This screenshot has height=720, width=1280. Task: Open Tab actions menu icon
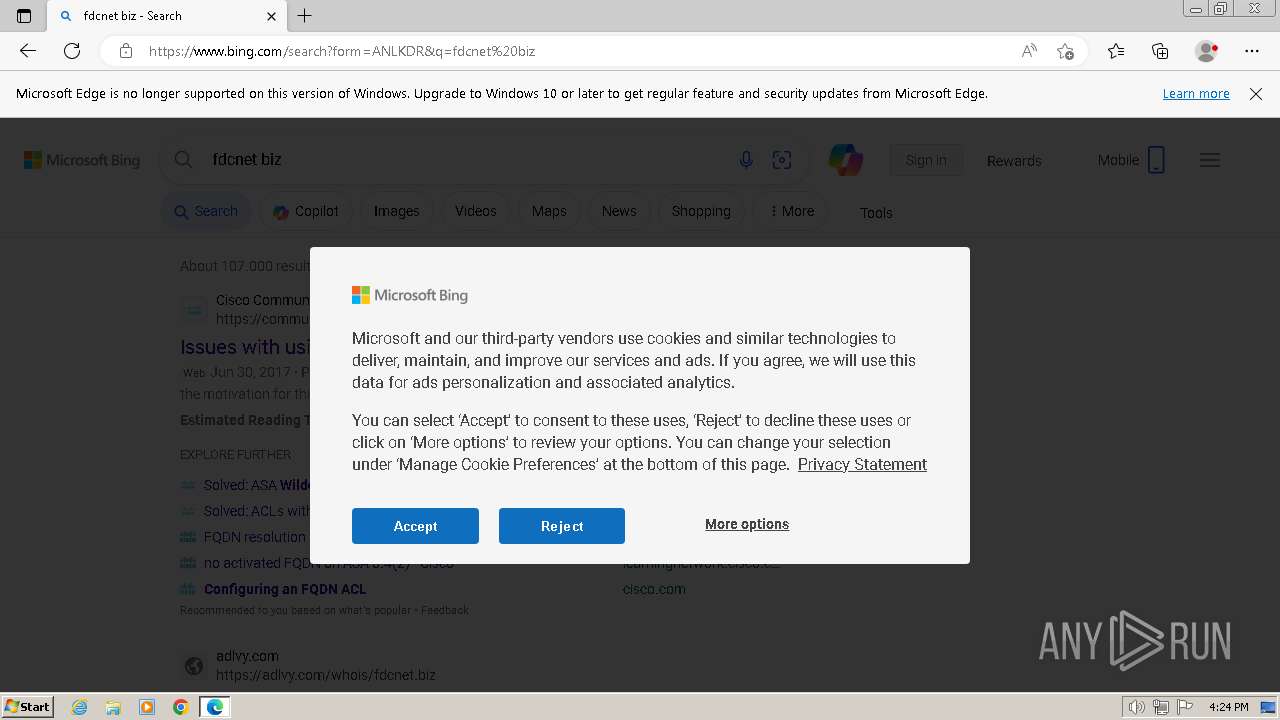coord(24,15)
